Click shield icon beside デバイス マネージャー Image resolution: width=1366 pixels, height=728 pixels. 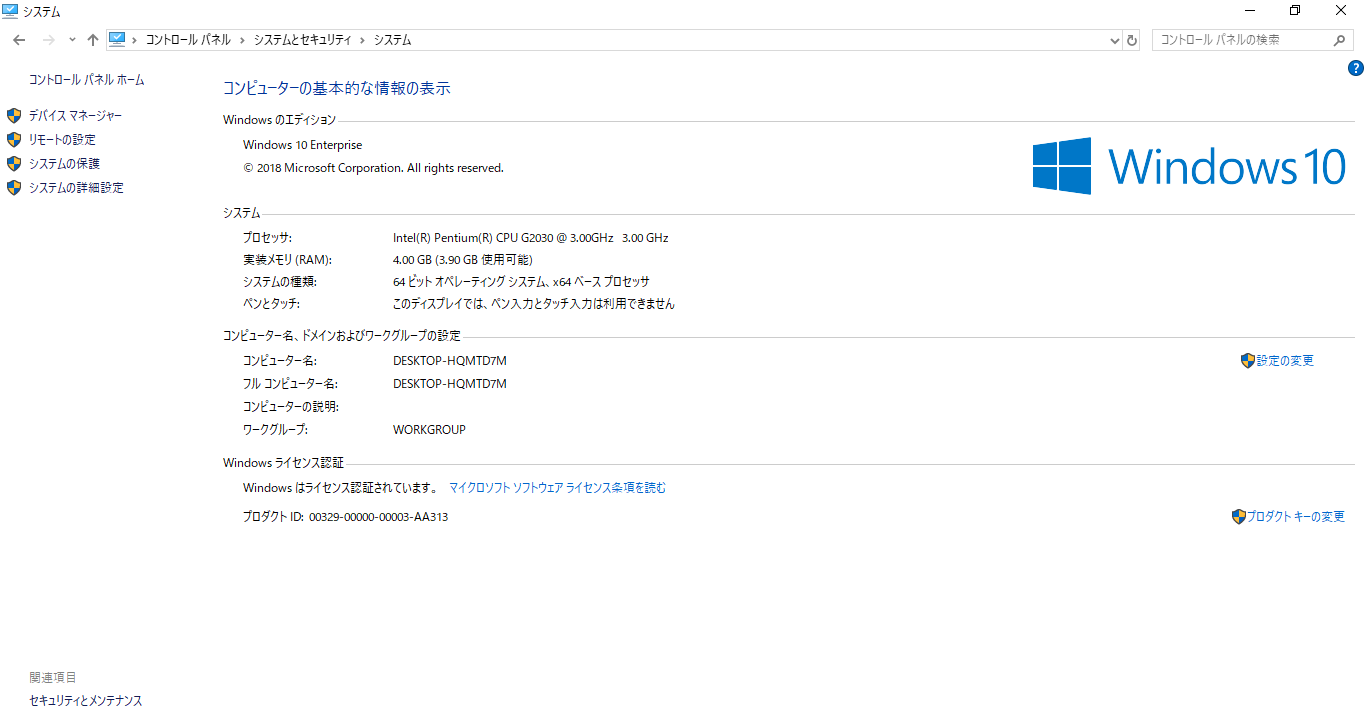coord(14,116)
